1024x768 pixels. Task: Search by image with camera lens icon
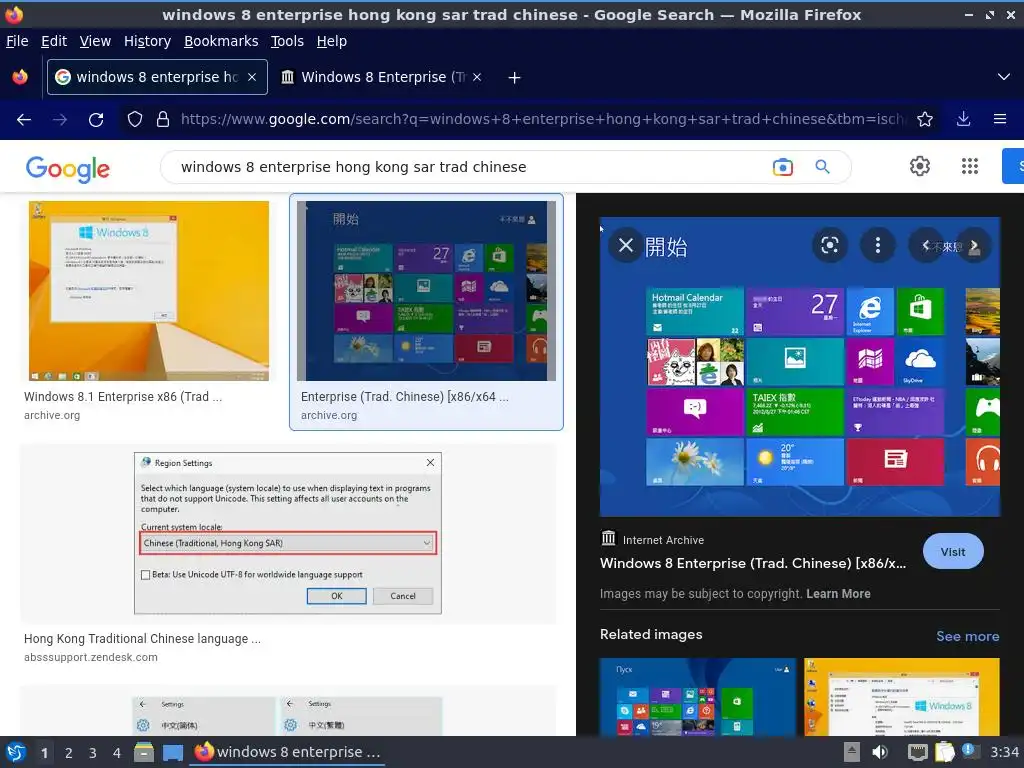pos(782,167)
